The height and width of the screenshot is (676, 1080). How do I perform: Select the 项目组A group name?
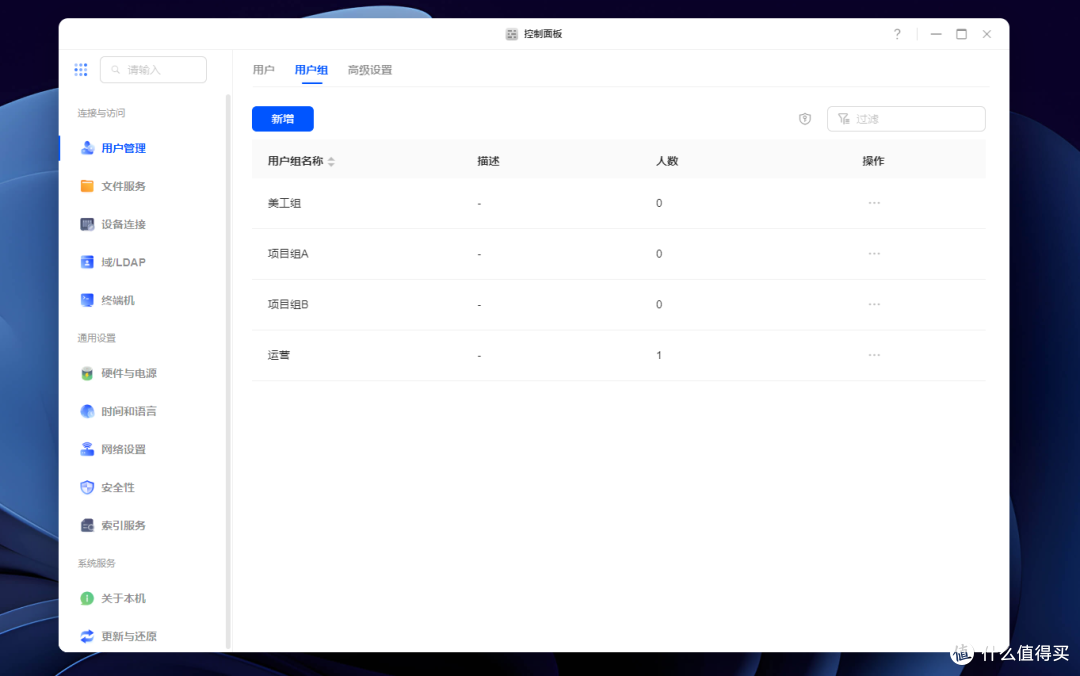pos(288,254)
